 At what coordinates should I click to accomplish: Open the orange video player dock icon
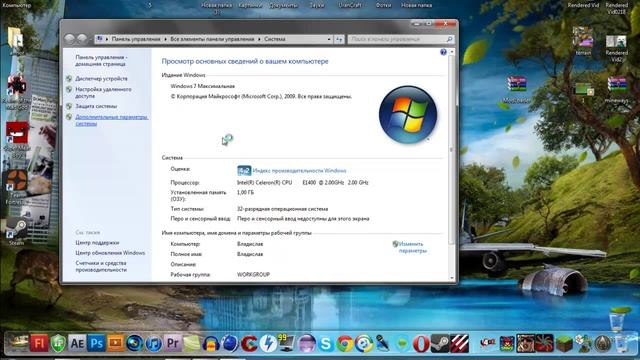(x=116, y=343)
